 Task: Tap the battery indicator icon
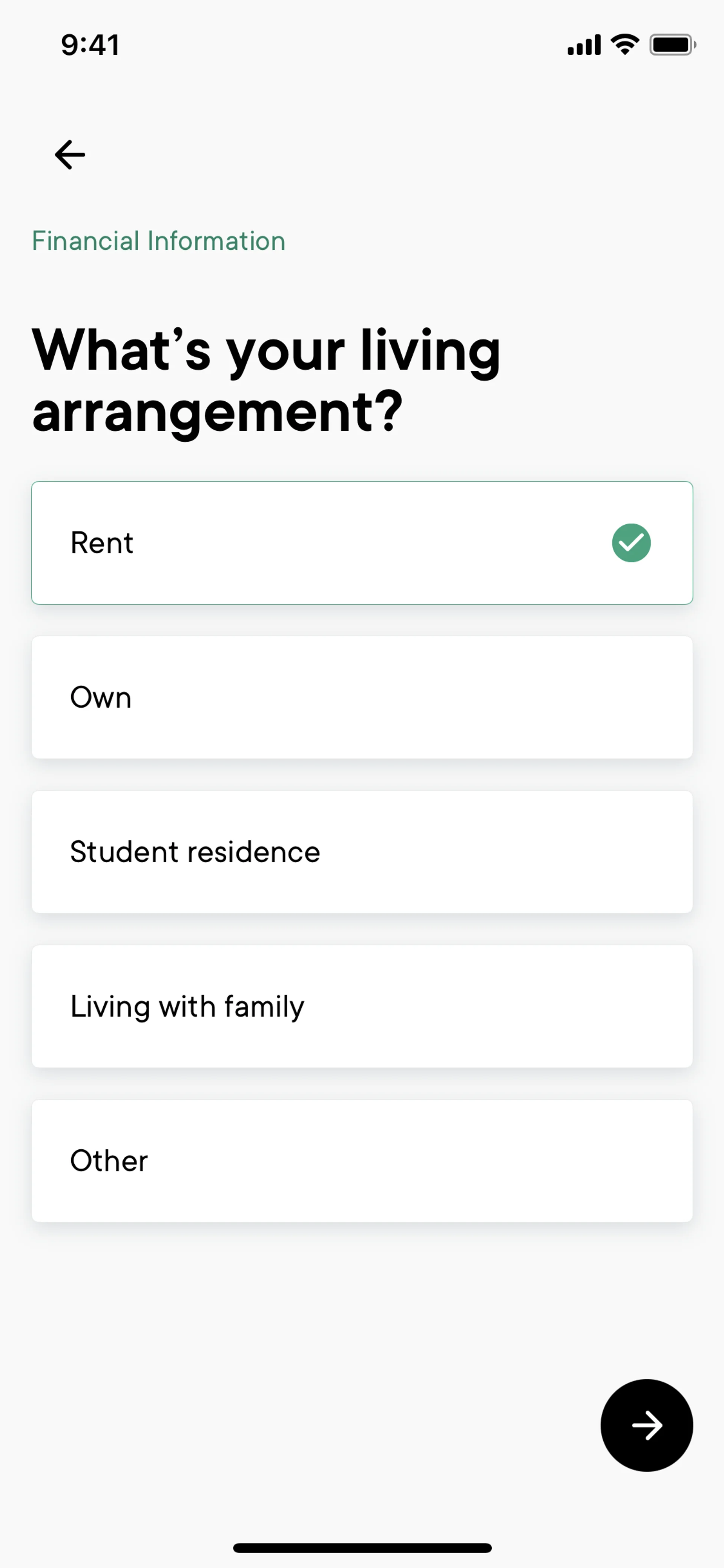(672, 45)
